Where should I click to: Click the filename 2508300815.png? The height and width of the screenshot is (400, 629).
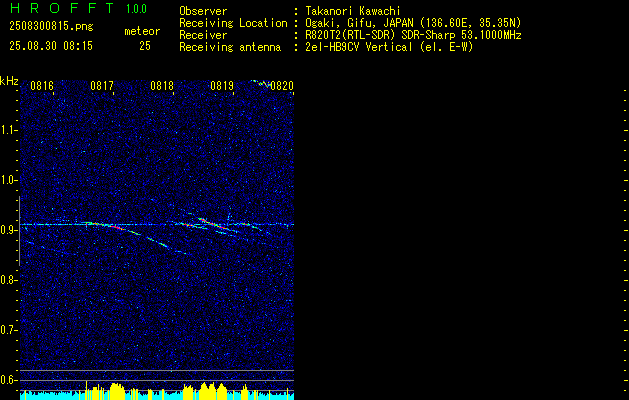[x=51, y=27]
